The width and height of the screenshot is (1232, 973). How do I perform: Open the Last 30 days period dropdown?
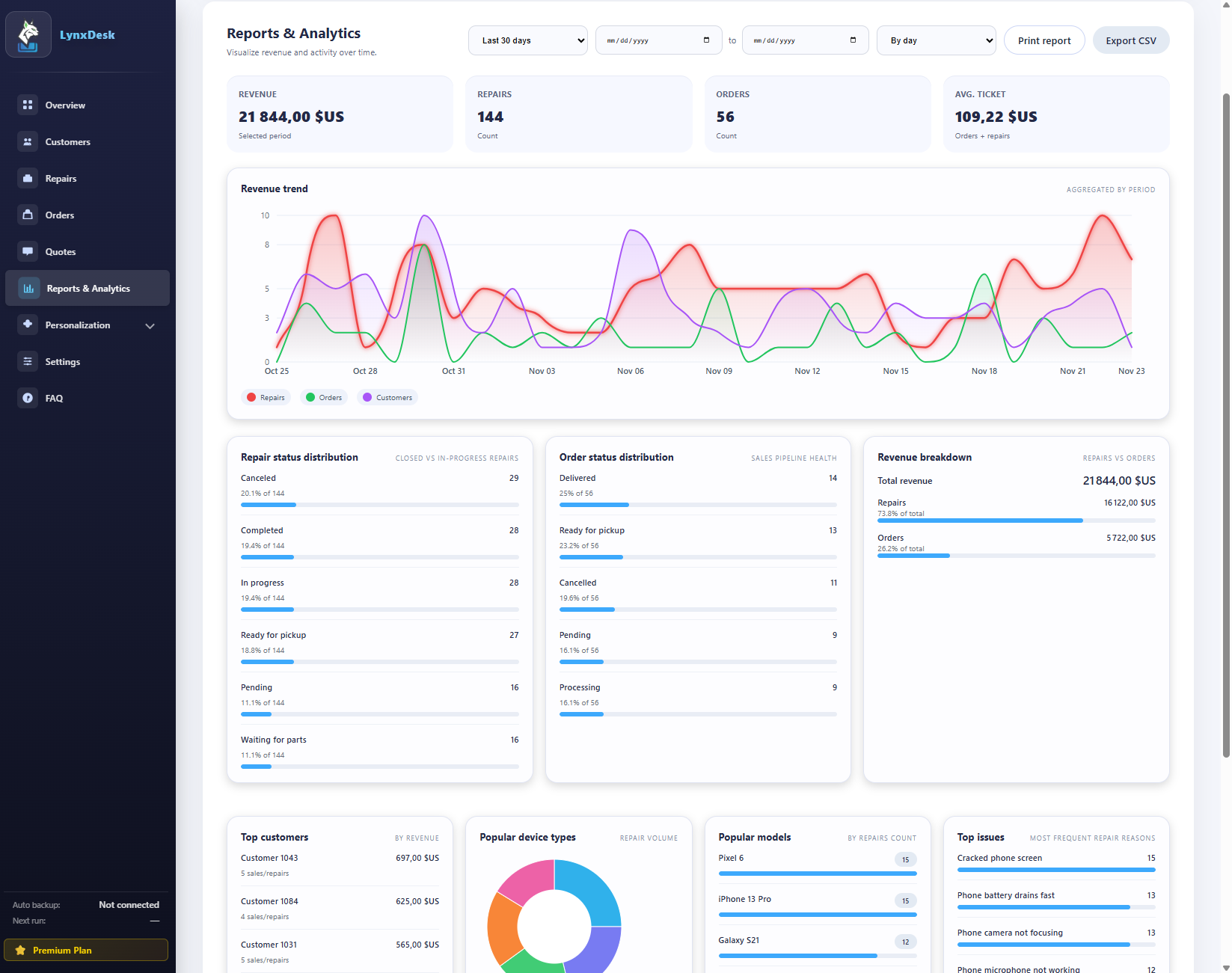point(527,40)
